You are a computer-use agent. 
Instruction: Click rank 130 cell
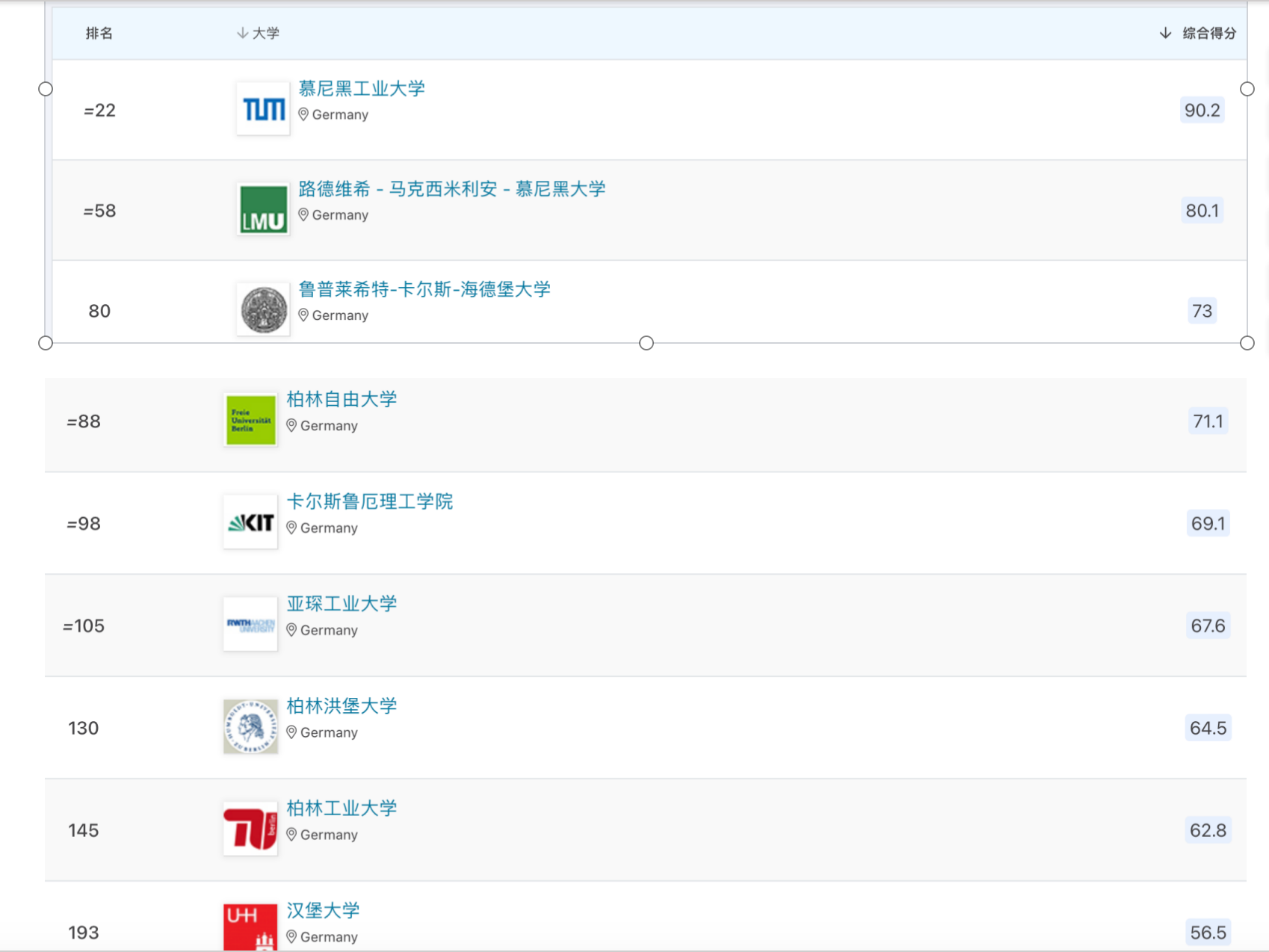84,729
